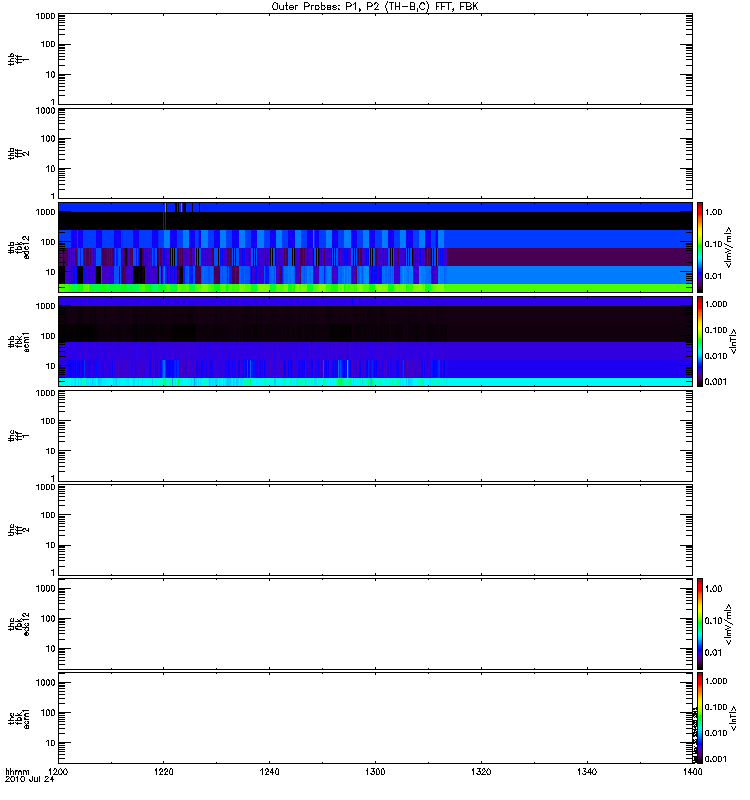
Task: Click the "<|mV/m|>" unit label of thc edc12 color bar
Action: click(x=729, y=624)
